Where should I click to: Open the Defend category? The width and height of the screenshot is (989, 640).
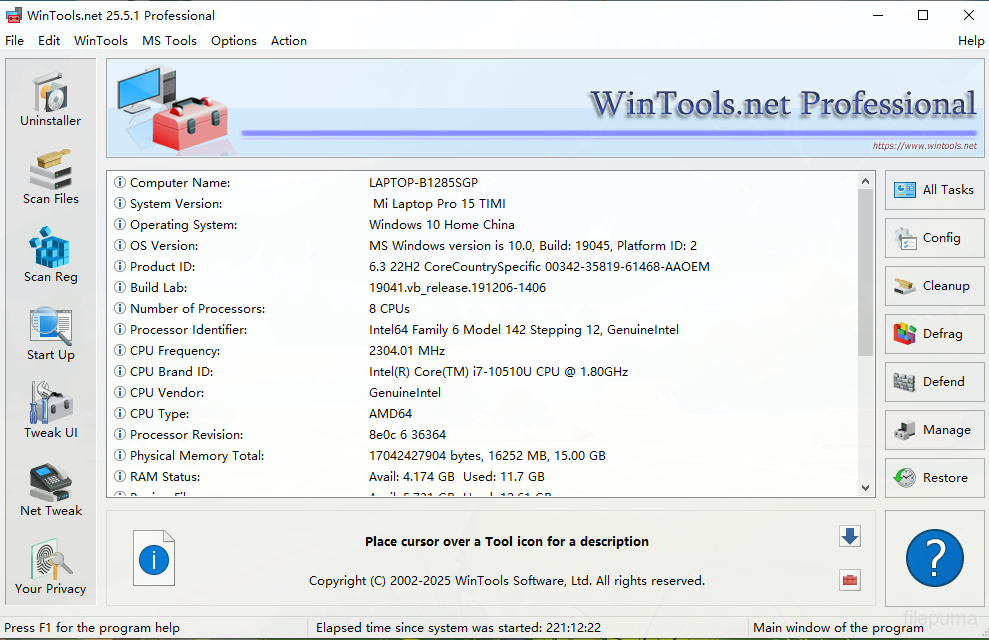934,381
